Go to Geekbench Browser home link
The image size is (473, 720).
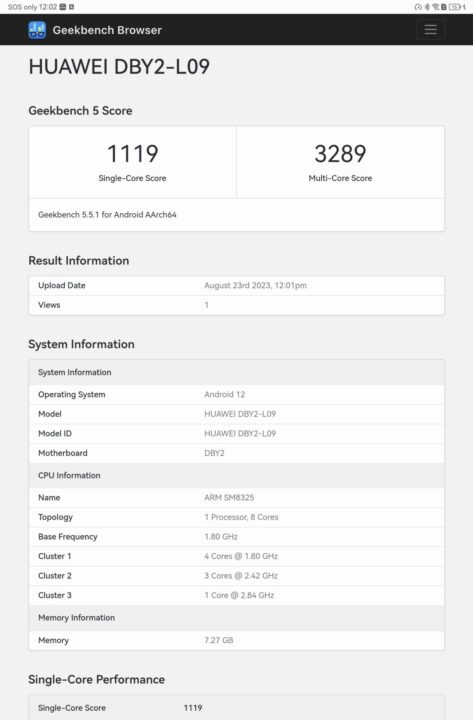[107, 30]
